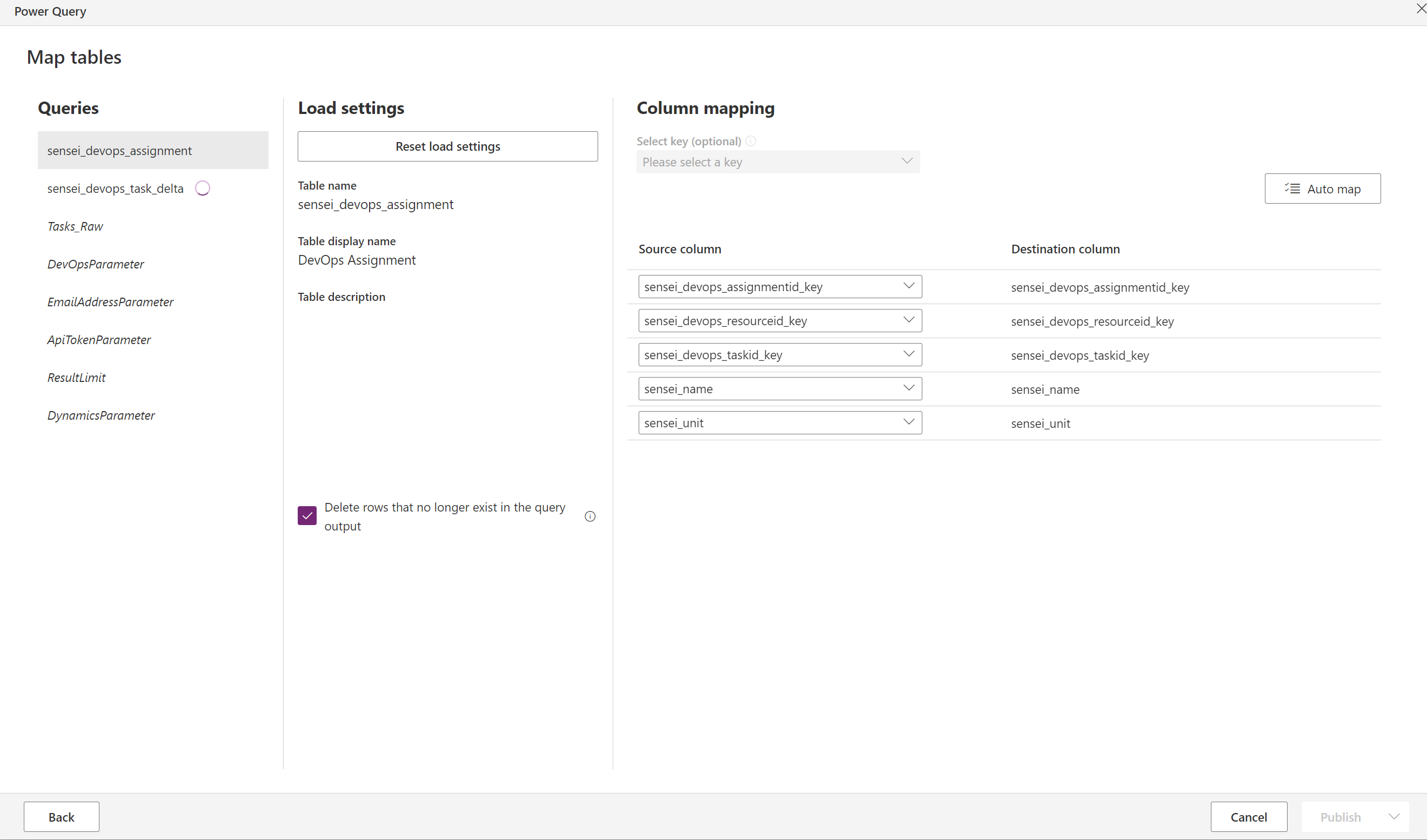The height and width of the screenshot is (840, 1427).
Task: Click the Destination column header
Action: tap(1065, 249)
